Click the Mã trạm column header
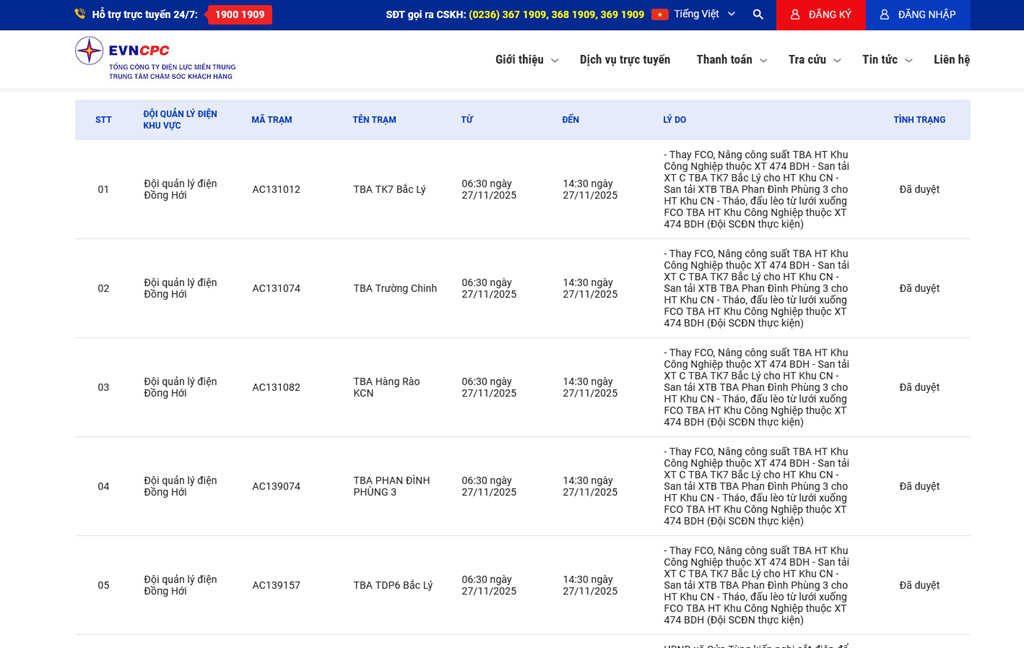 pyautogui.click(x=272, y=120)
